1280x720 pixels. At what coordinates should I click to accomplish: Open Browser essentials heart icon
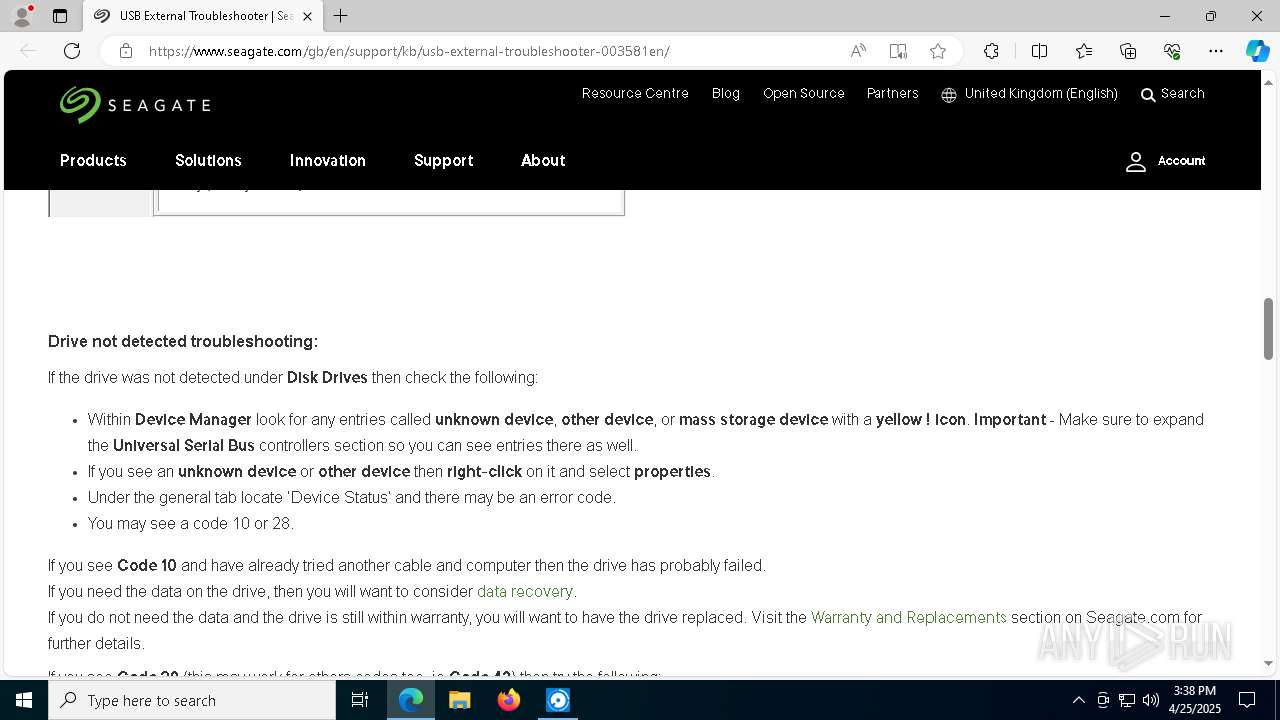pos(1172,51)
